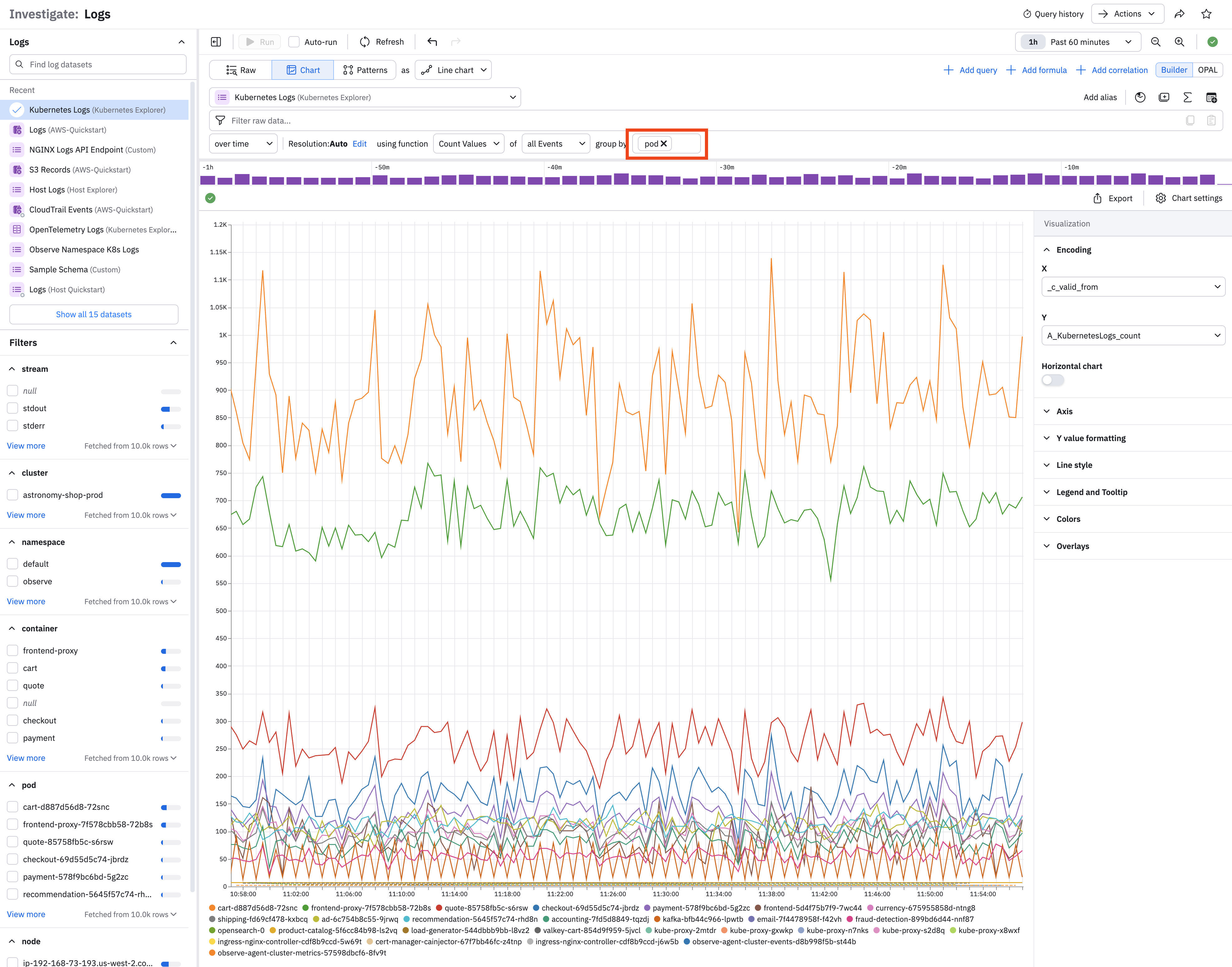Switch to the Patterns tab

click(x=365, y=70)
